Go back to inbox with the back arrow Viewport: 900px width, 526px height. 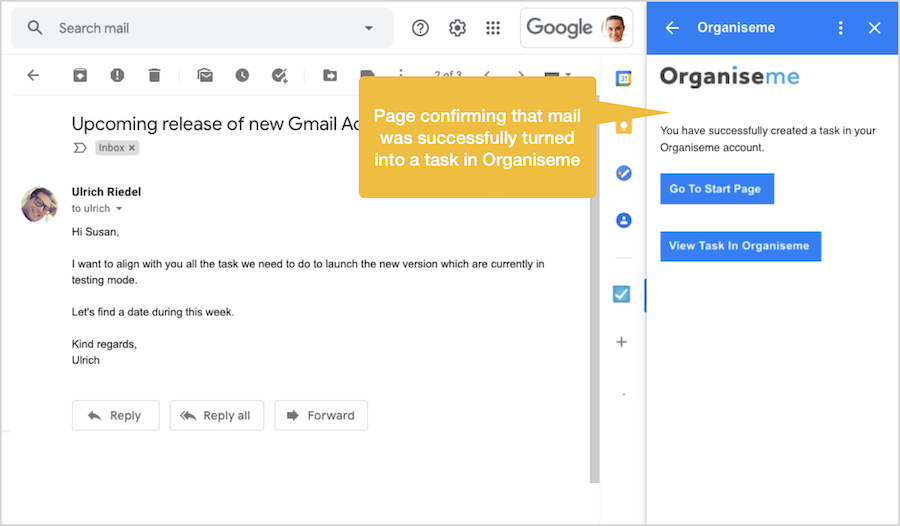tap(33, 75)
